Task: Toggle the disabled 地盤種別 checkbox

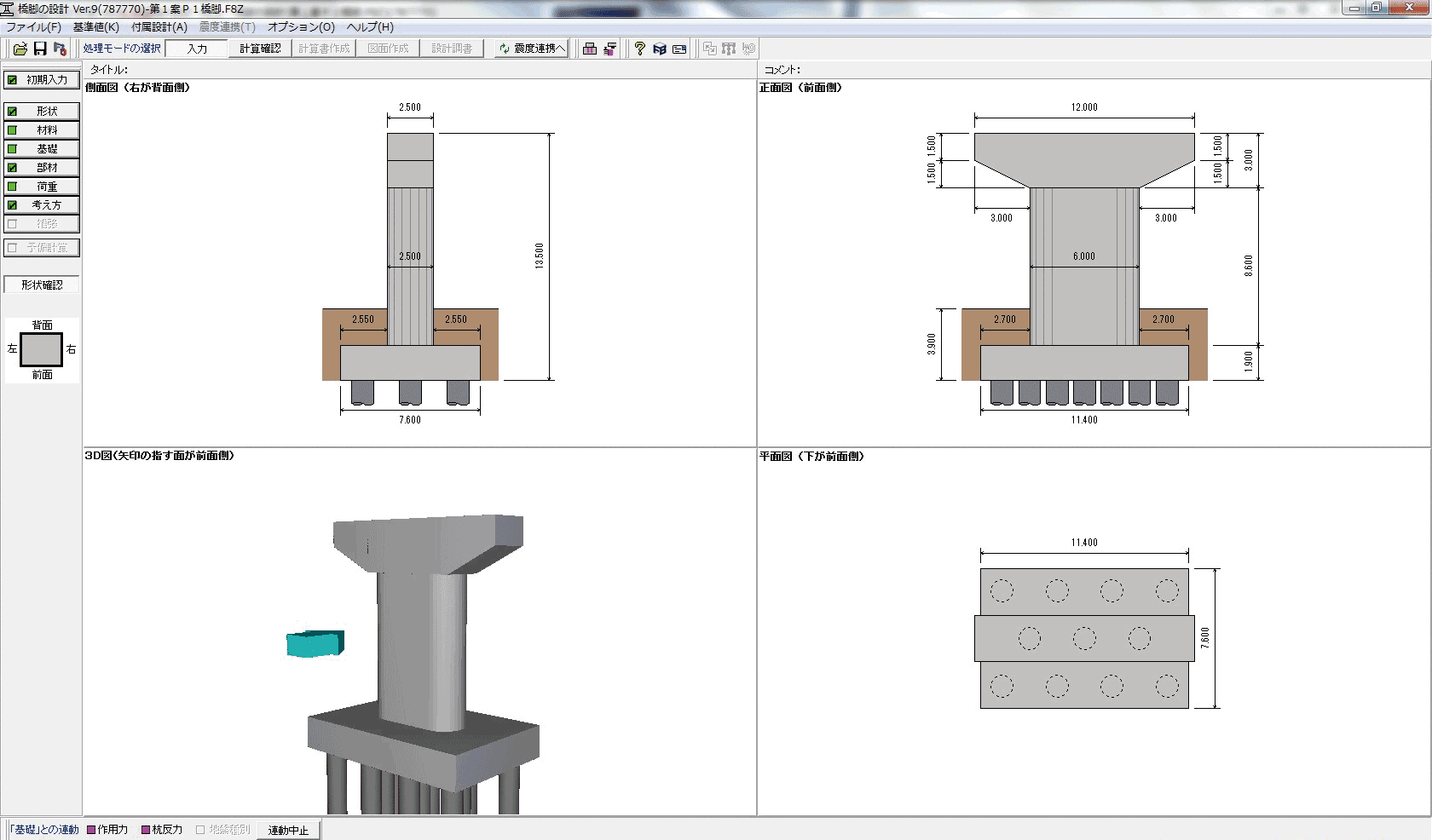Action: pos(200,830)
